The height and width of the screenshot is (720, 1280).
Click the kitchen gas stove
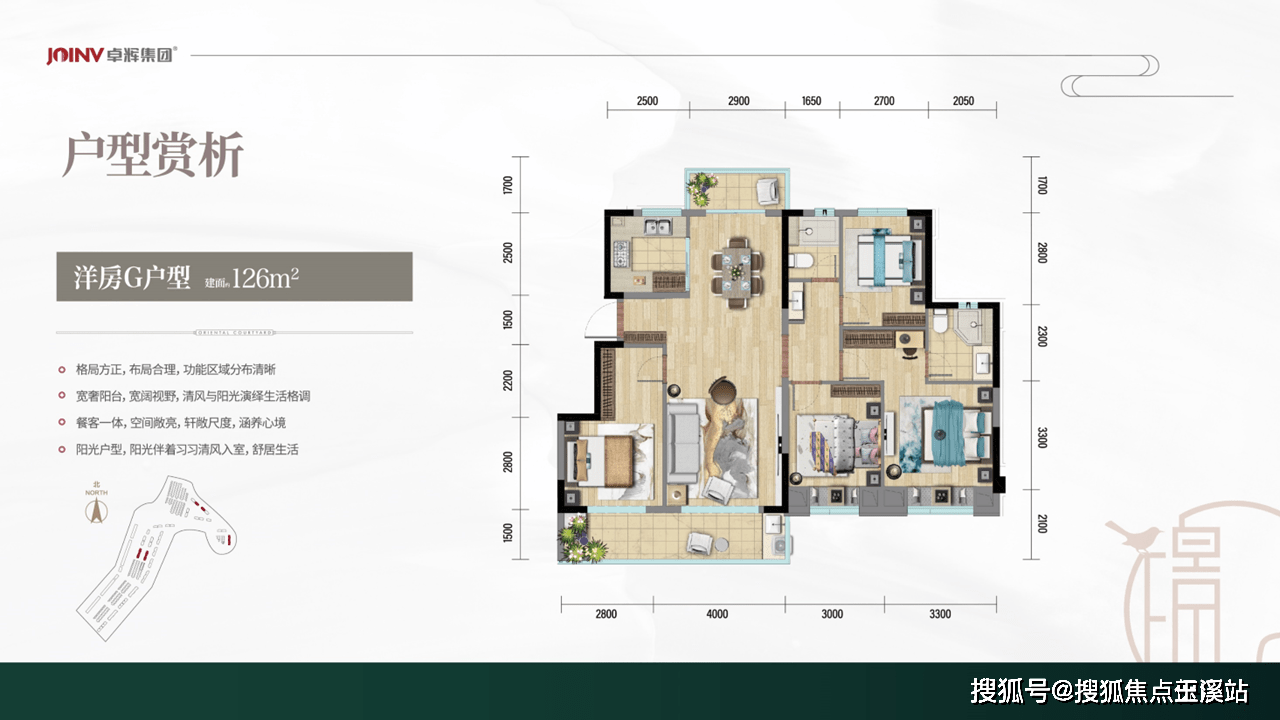coord(622,254)
